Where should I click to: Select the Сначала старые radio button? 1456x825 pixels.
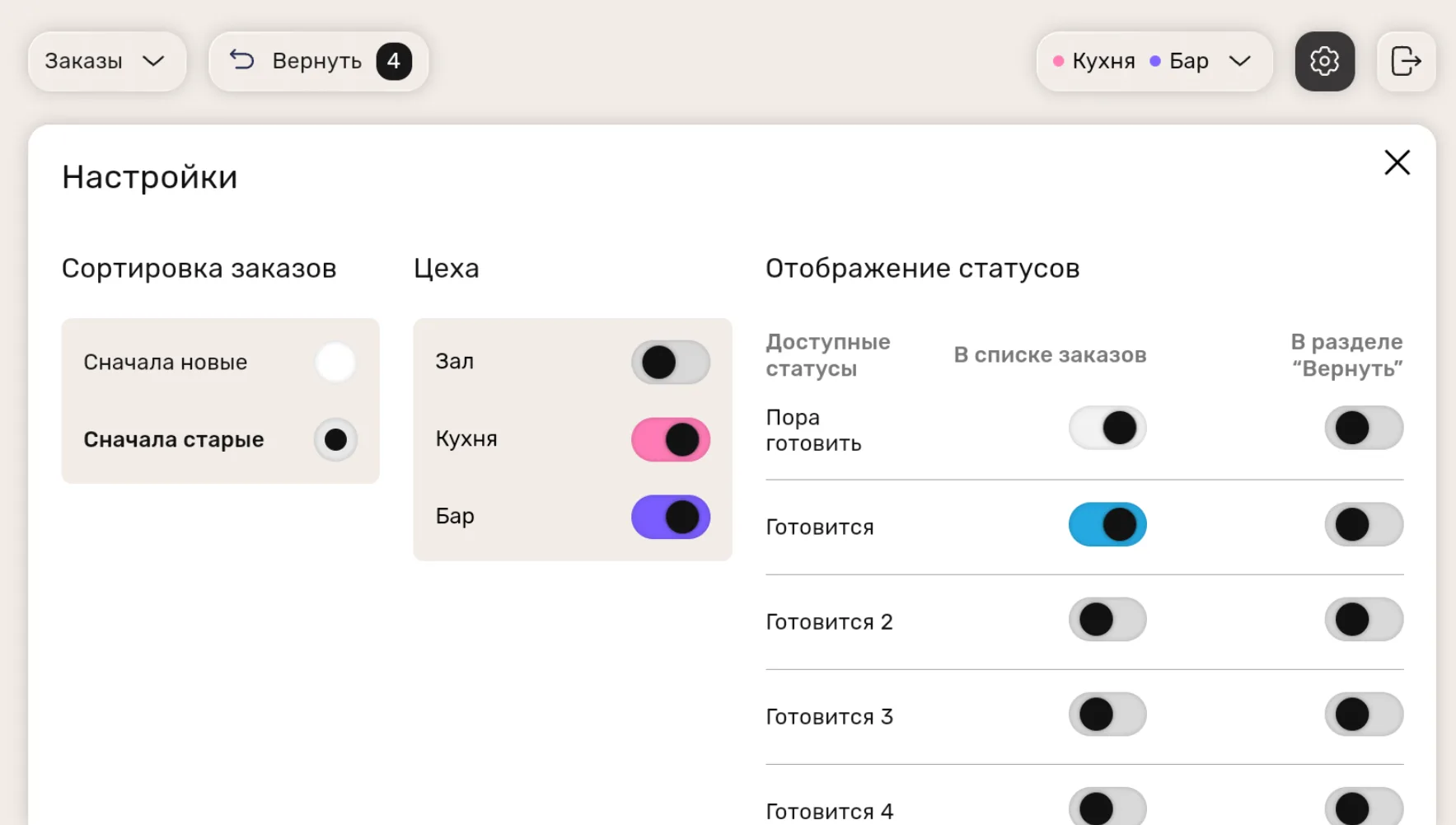click(335, 439)
